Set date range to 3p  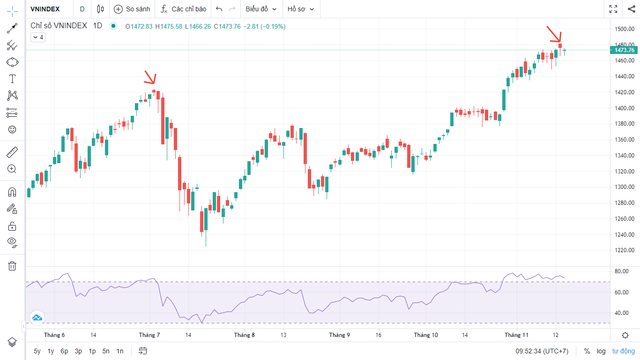pyautogui.click(x=78, y=351)
